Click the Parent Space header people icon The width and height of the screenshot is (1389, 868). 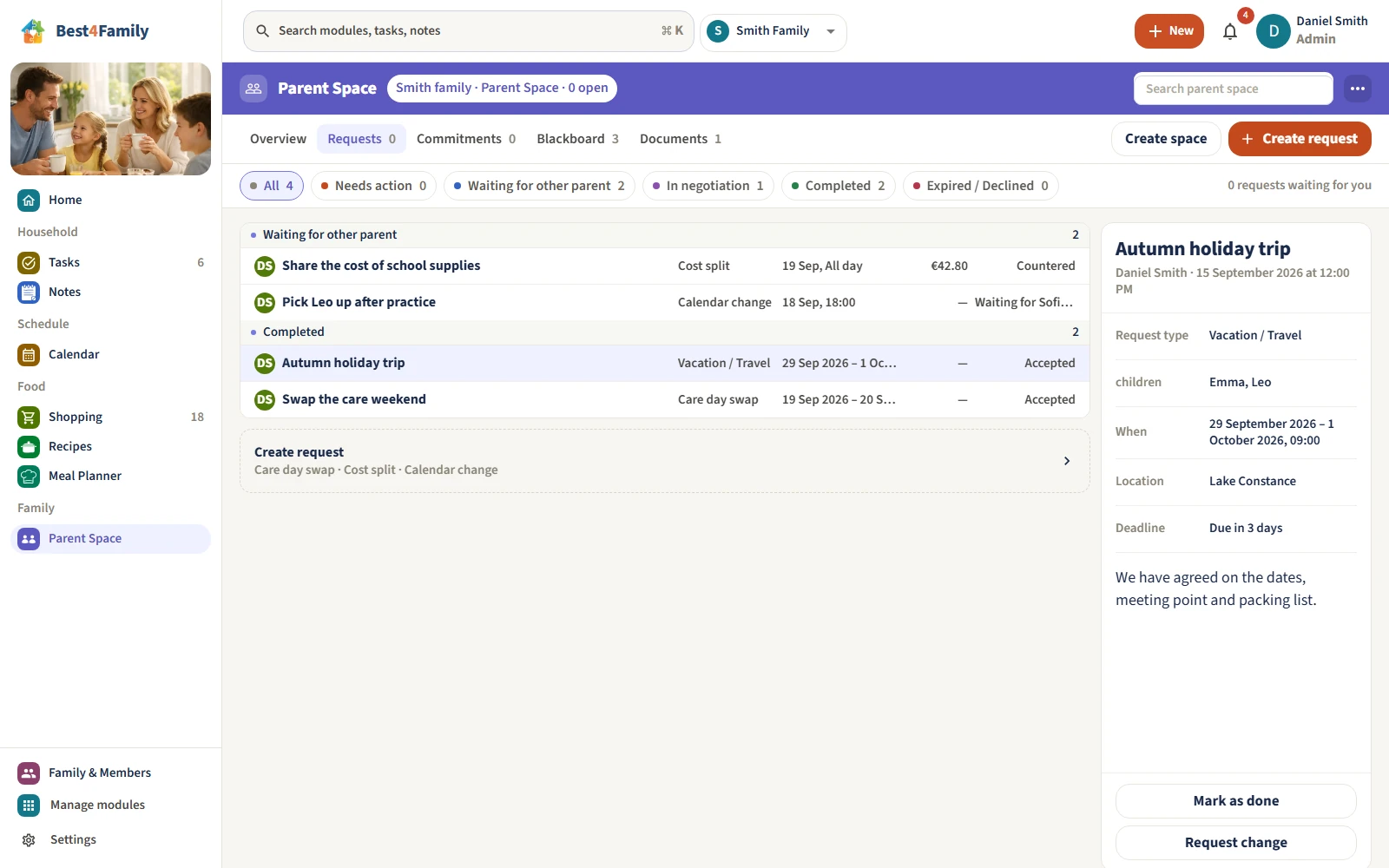pyautogui.click(x=253, y=89)
